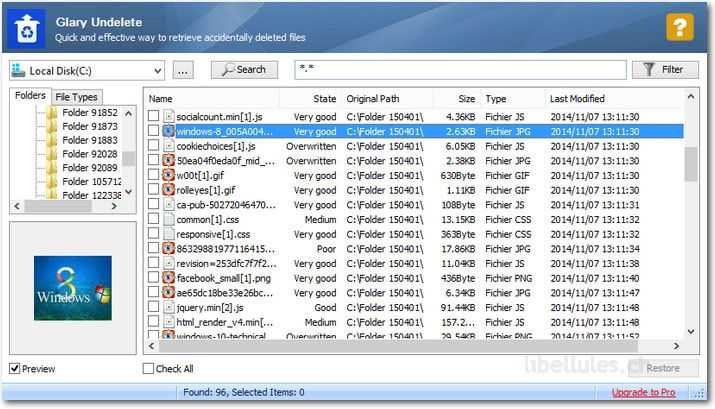Uncheck the Preview checkbox
Screen dimensions: 715x409
[x=15, y=368]
